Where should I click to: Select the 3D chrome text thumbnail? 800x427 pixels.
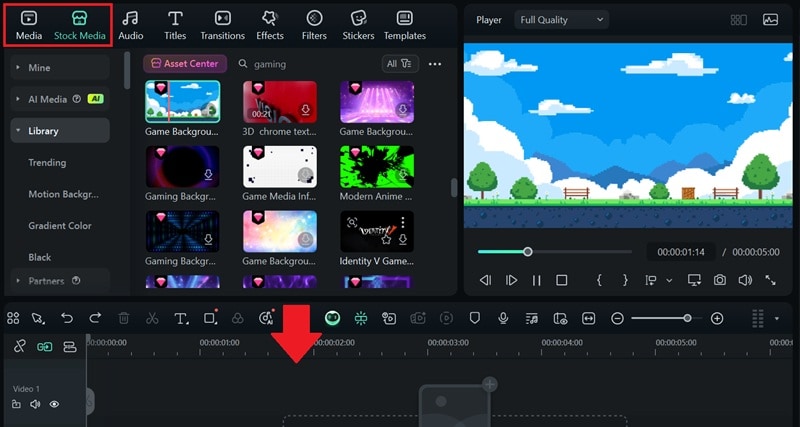[x=280, y=102]
